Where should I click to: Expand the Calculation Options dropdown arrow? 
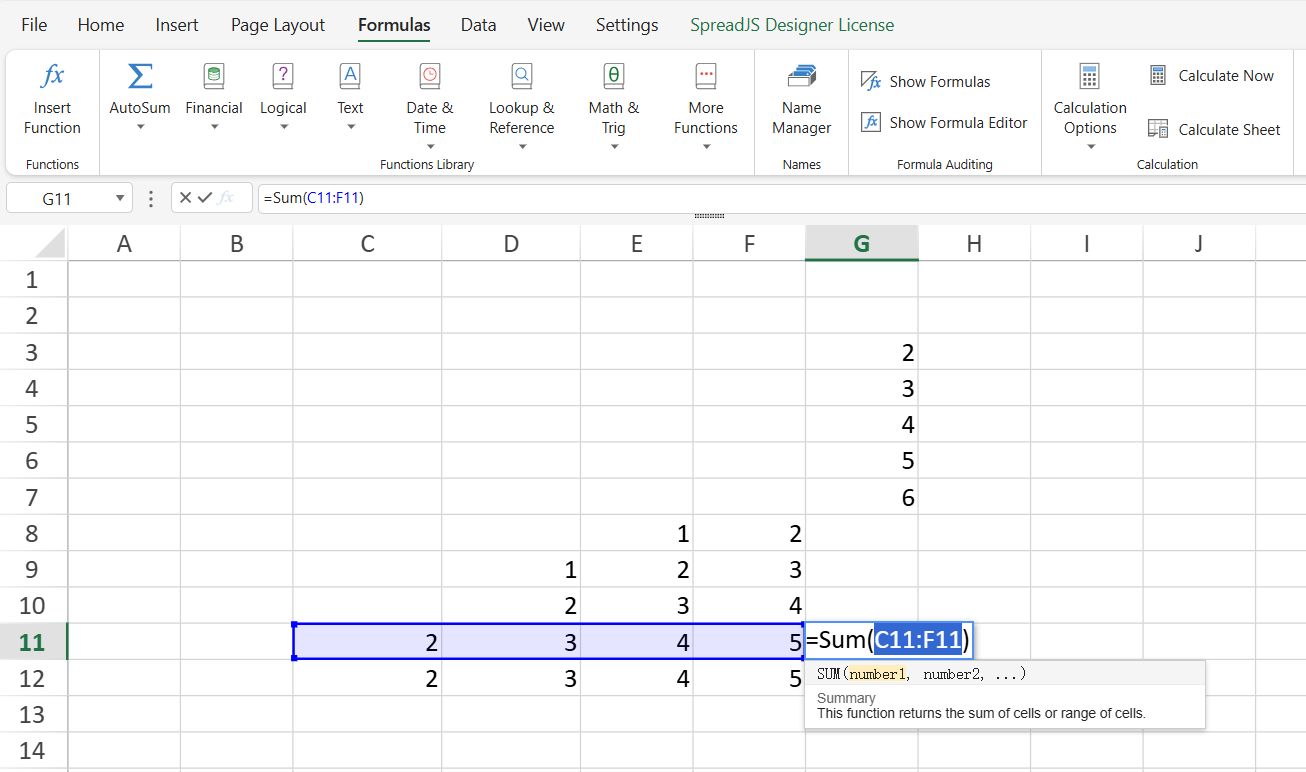pos(1090,147)
